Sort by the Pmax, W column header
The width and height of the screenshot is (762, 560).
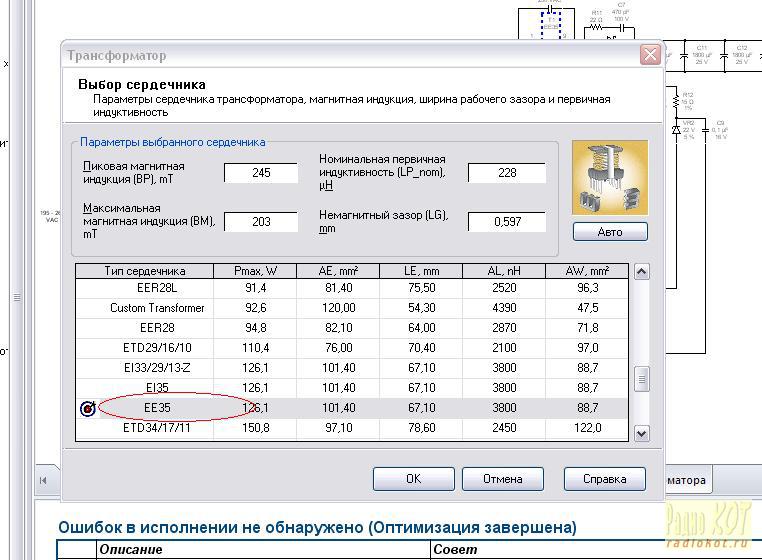pyautogui.click(x=255, y=271)
